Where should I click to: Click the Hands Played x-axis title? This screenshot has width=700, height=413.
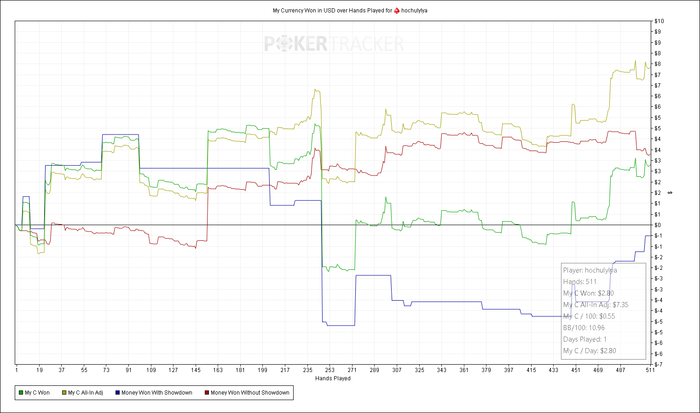(x=333, y=379)
